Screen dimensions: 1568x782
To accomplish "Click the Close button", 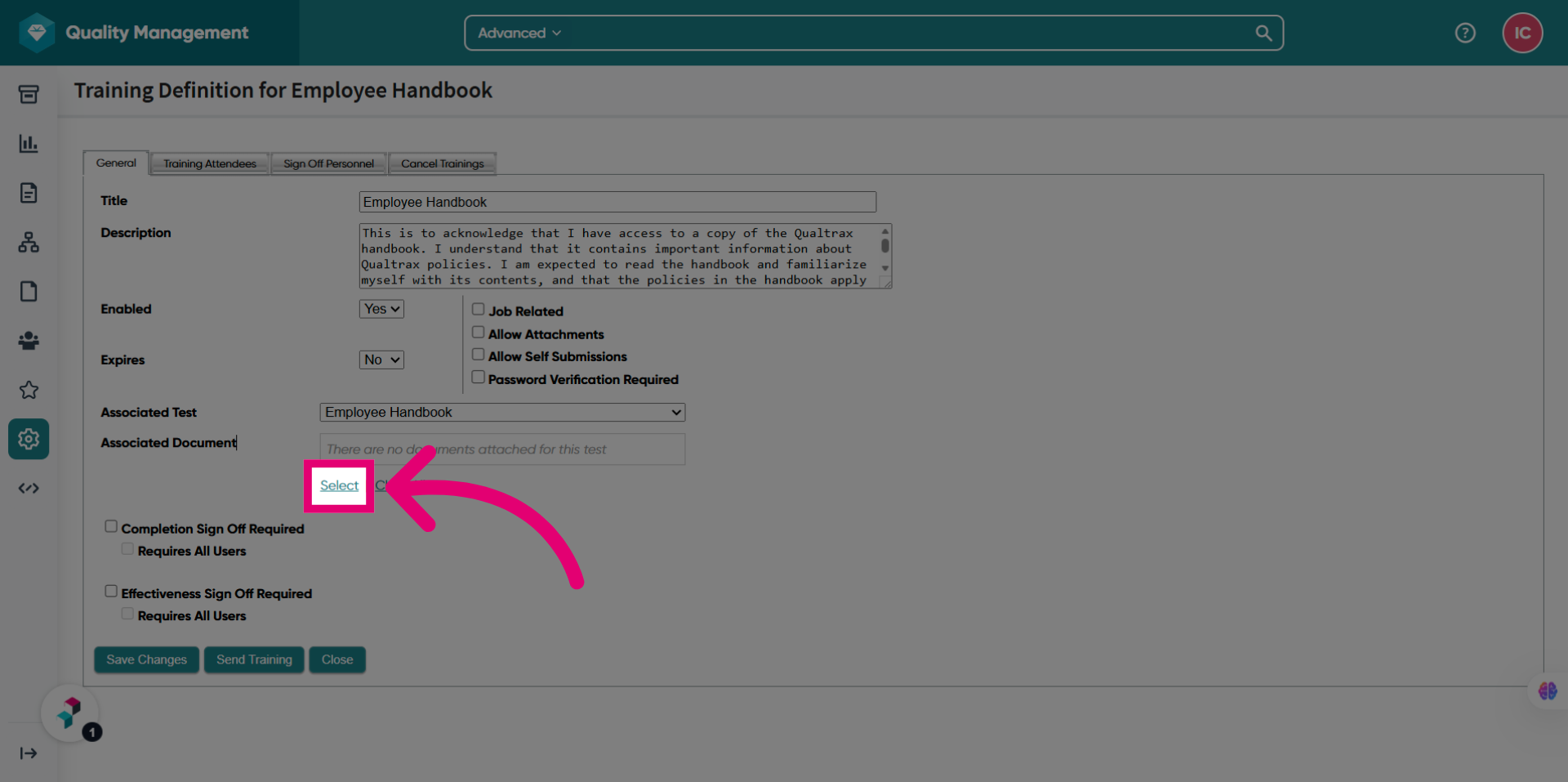I will pos(337,659).
